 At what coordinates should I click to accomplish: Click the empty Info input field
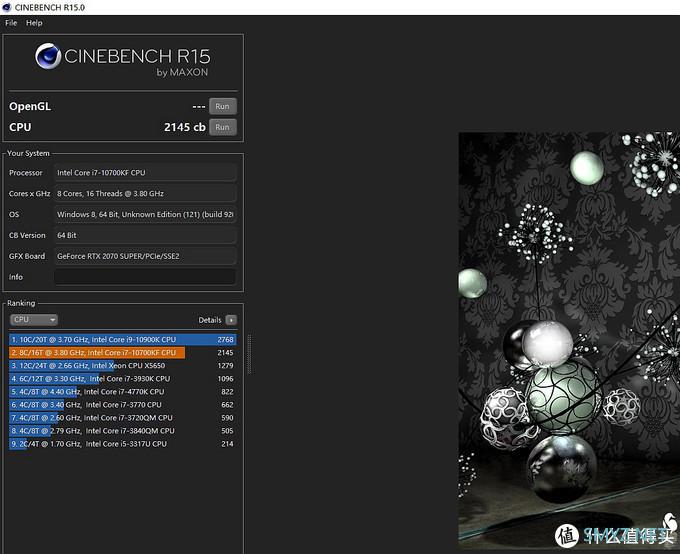coord(145,277)
